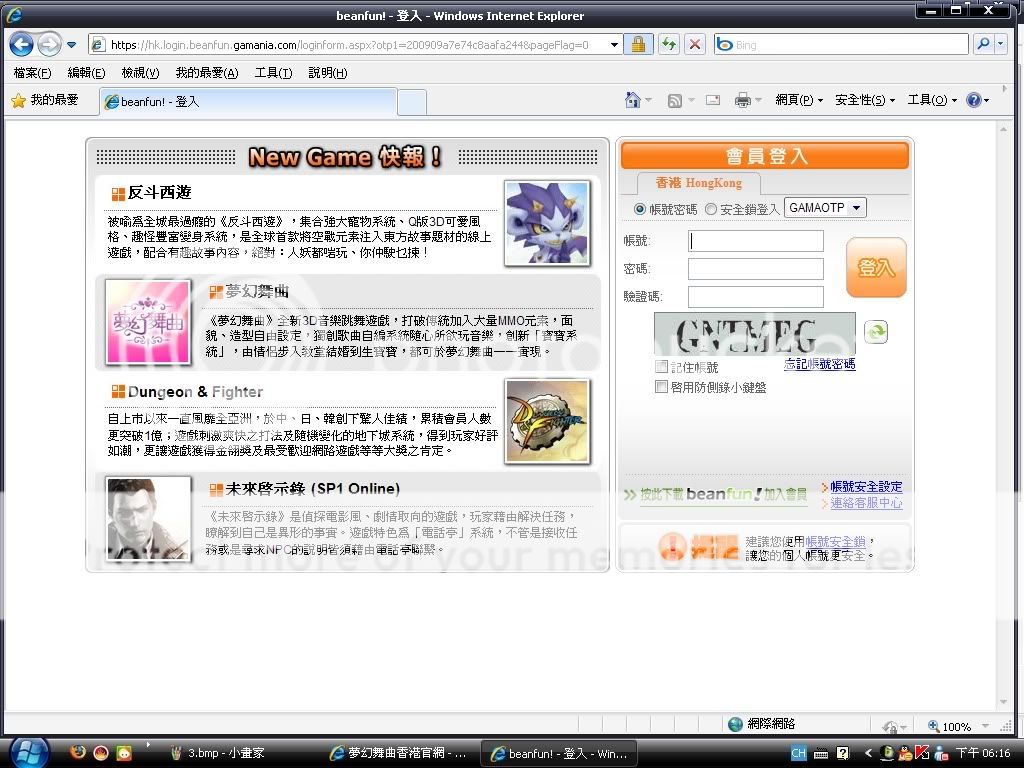Select the 安全鎖登入 radio button
Image resolution: width=1024 pixels, height=768 pixels.
711,209
